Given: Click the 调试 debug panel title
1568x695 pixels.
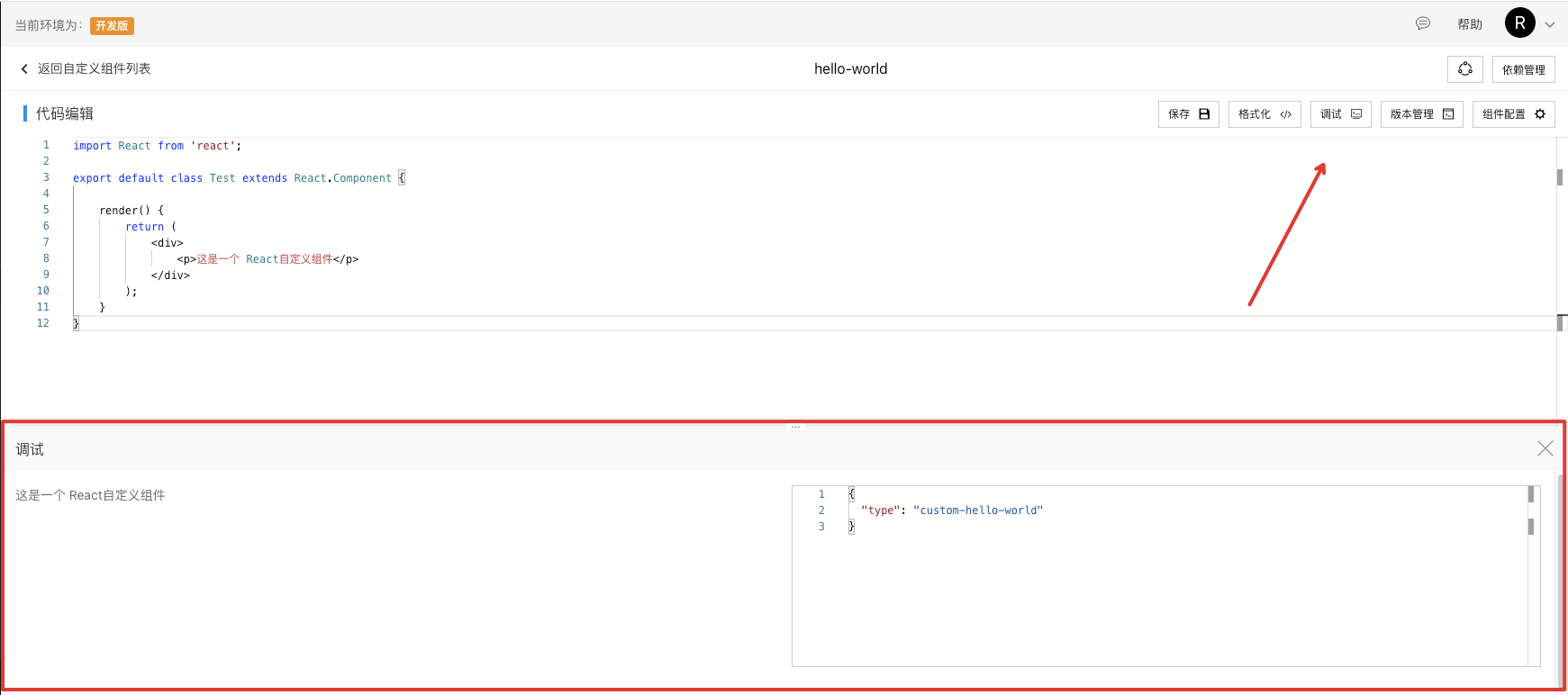Looking at the screenshot, I should click(30, 449).
